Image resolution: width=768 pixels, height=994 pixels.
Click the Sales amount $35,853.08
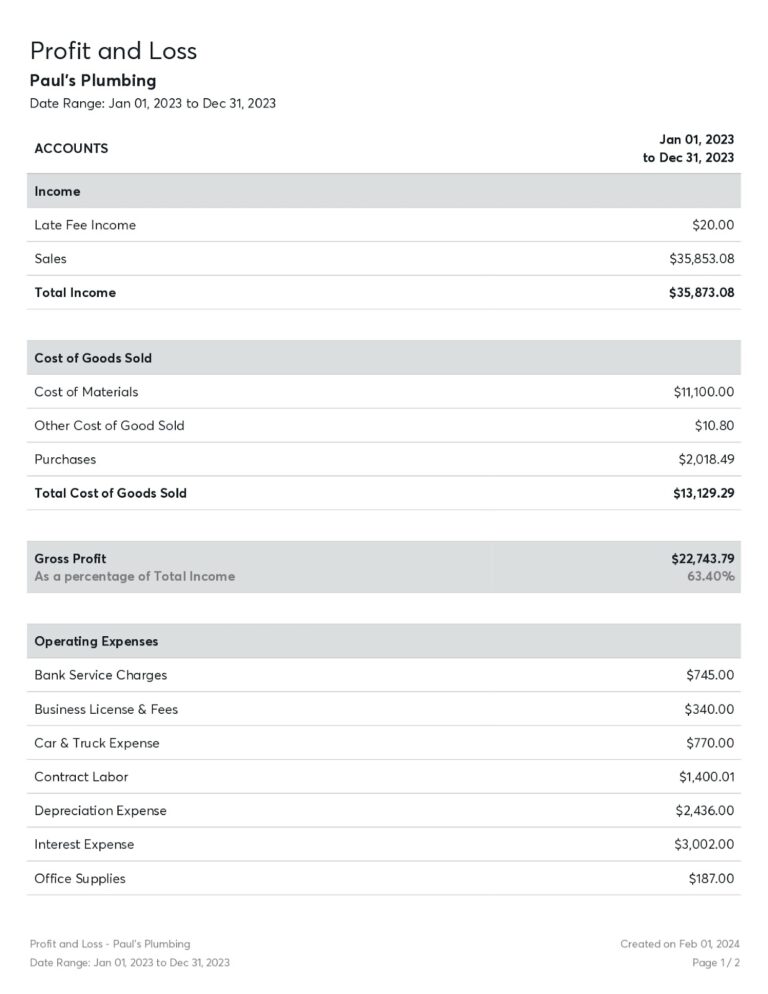(x=701, y=259)
